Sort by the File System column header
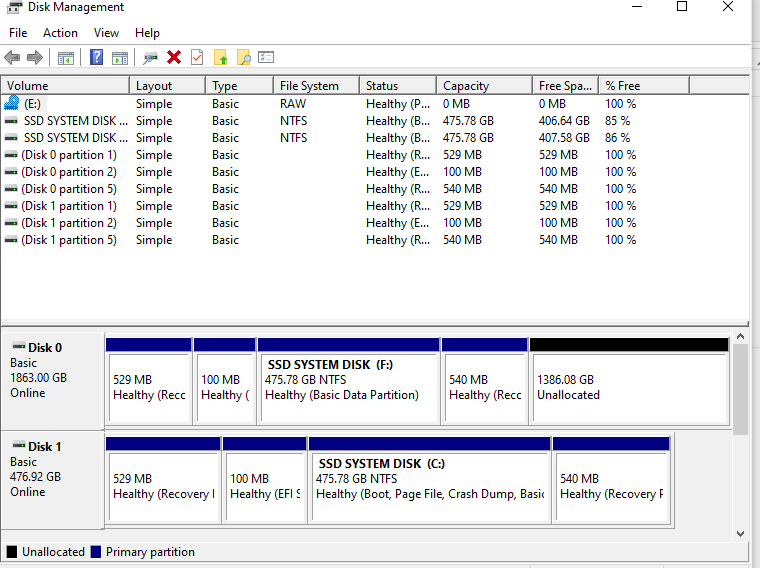 tap(317, 86)
